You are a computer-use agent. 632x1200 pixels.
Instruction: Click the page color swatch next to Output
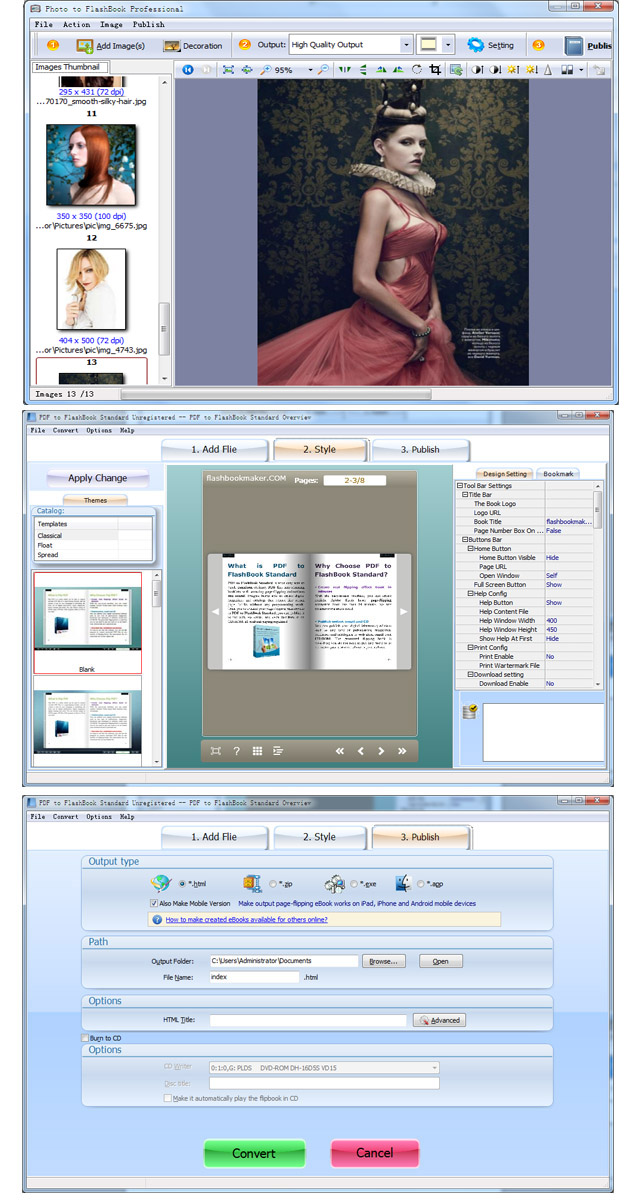tap(430, 45)
